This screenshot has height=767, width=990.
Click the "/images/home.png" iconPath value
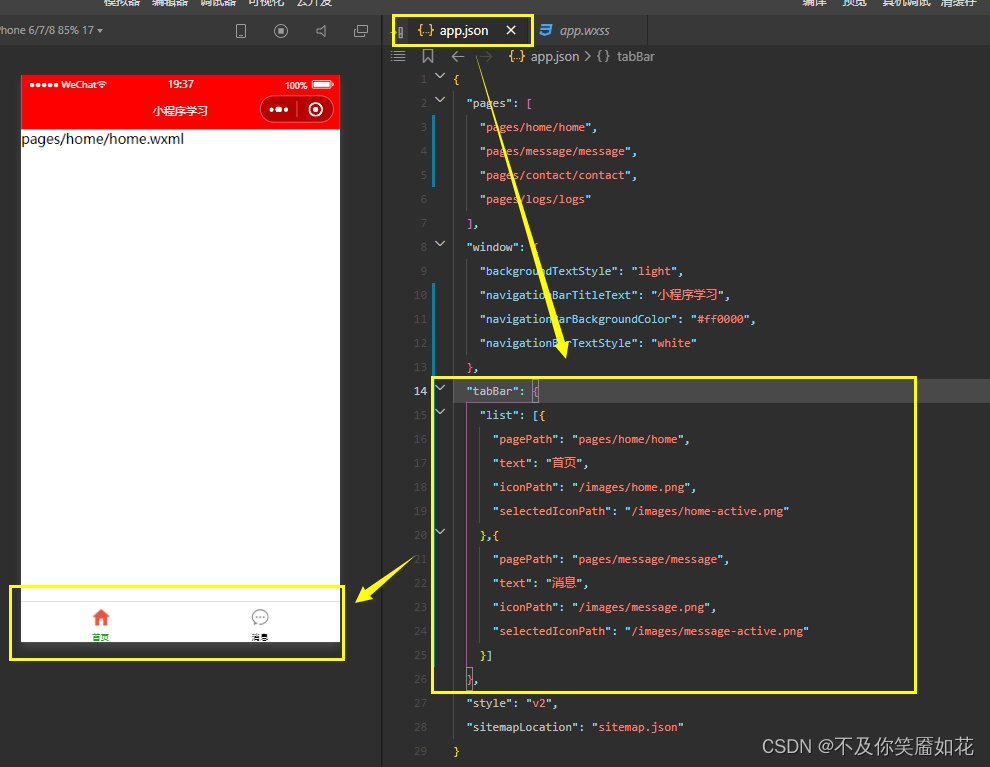tap(631, 487)
